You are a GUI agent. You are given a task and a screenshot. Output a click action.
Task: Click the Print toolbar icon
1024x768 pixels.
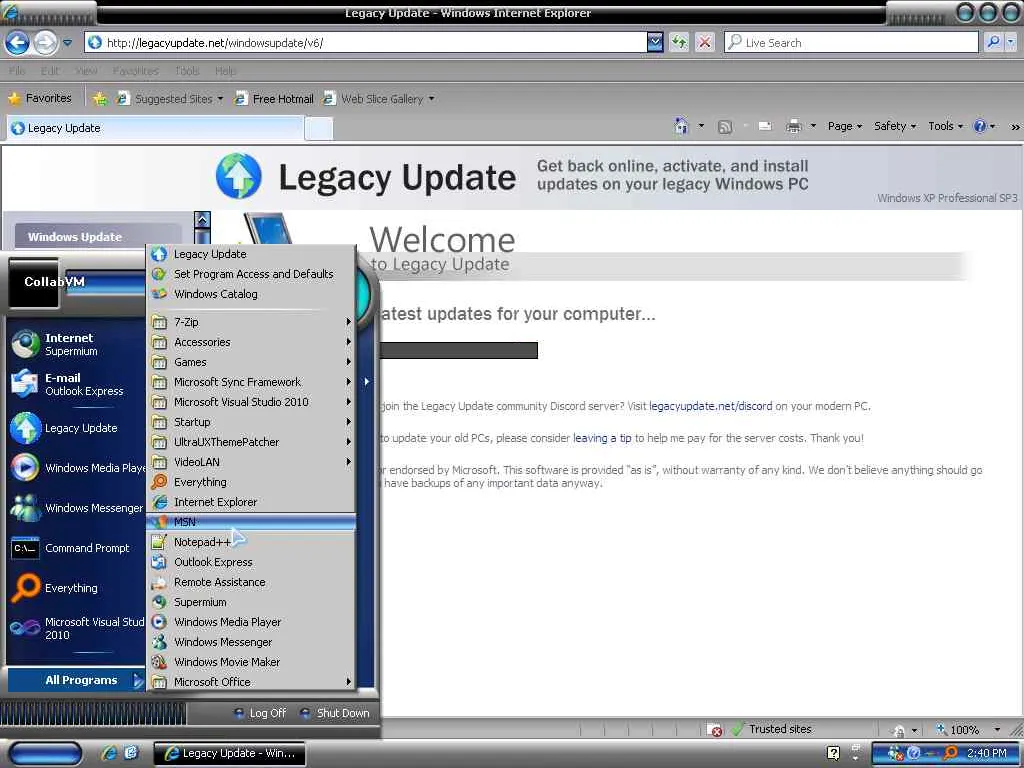tap(793, 127)
